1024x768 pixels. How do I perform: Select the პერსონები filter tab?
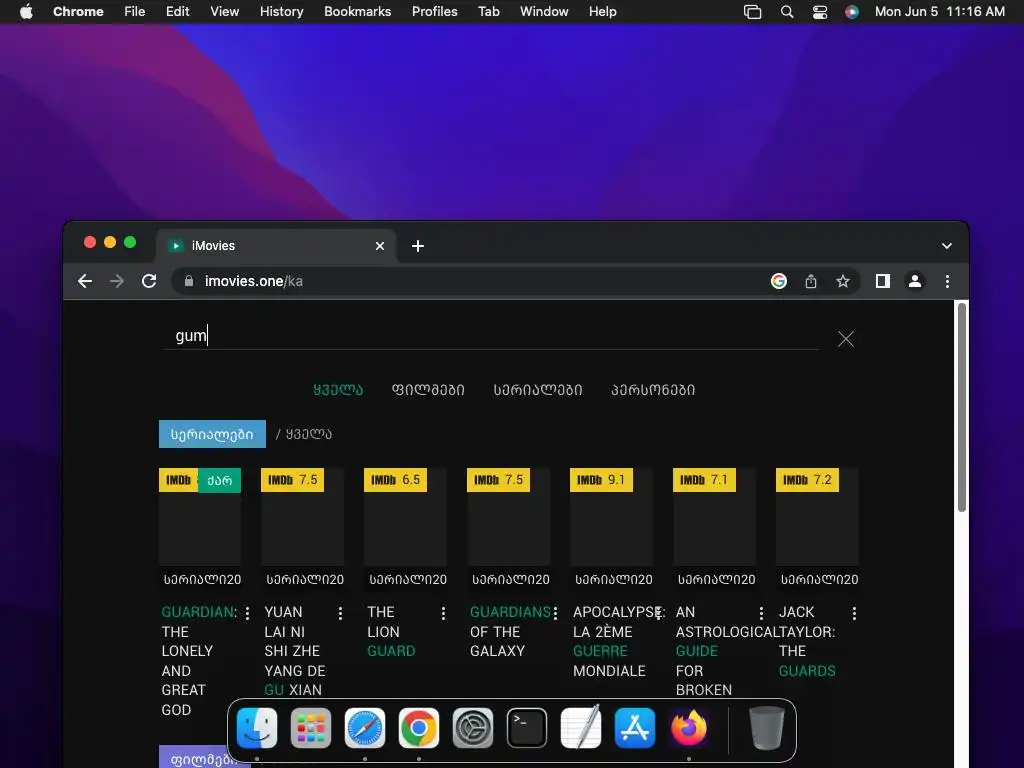[x=652, y=390]
